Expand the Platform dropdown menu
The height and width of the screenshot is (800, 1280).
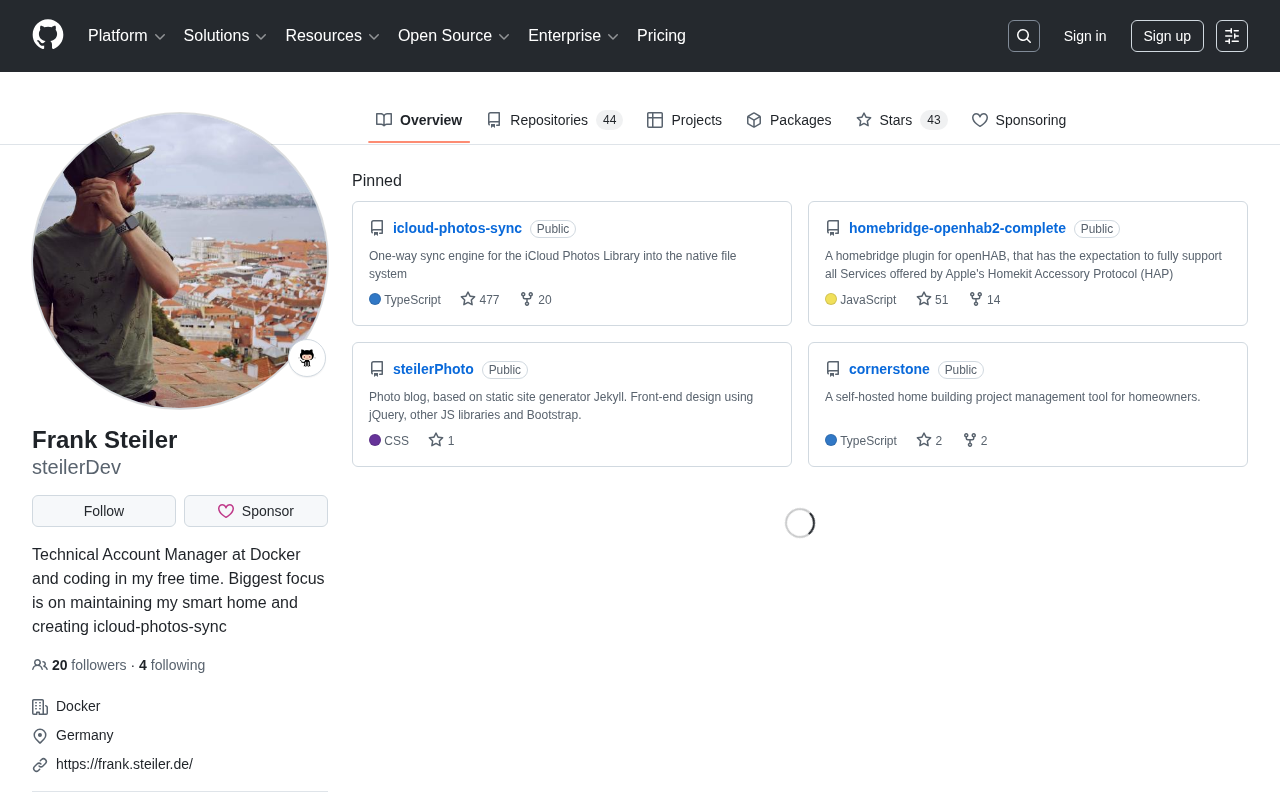click(127, 36)
